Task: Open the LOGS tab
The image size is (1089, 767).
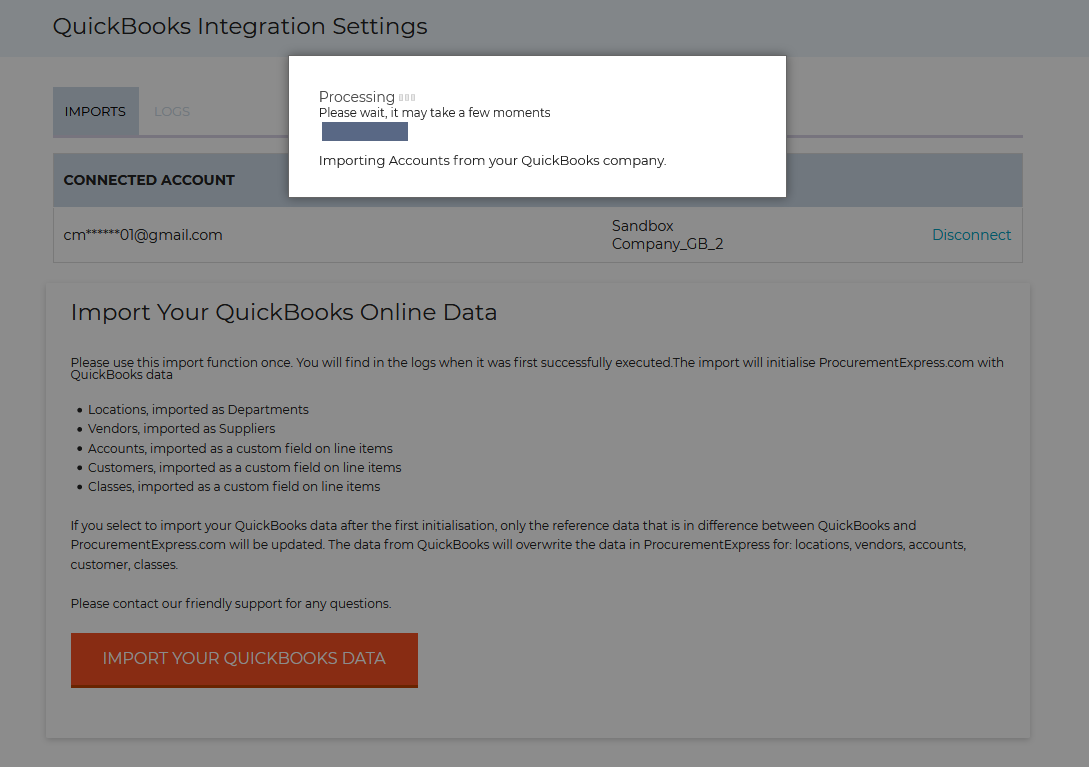Action: (x=172, y=111)
